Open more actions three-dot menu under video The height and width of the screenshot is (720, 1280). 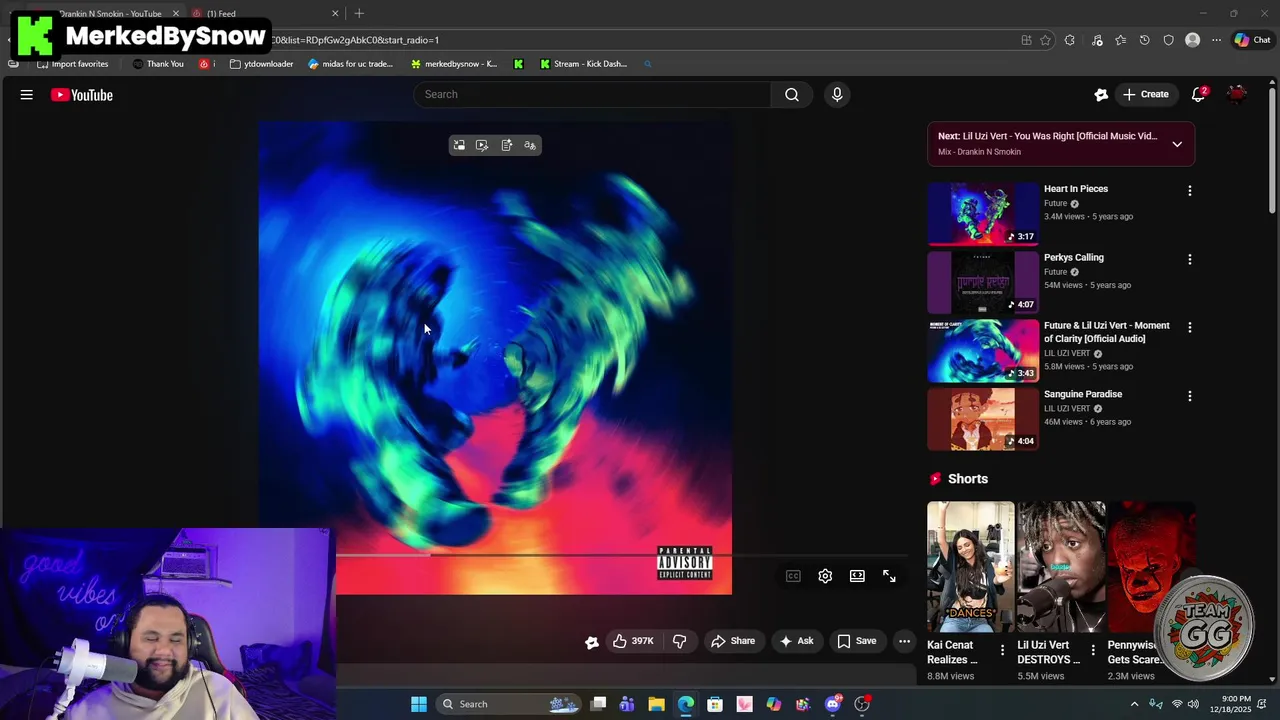904,641
